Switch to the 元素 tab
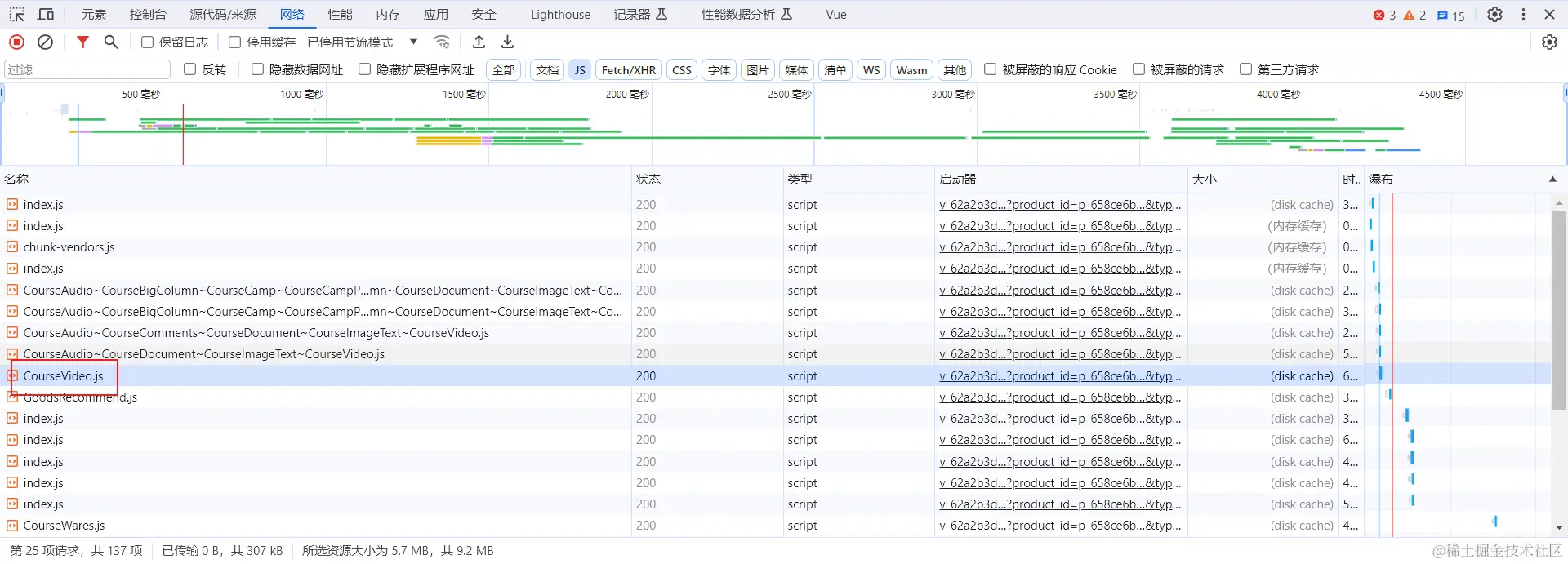 94,15
